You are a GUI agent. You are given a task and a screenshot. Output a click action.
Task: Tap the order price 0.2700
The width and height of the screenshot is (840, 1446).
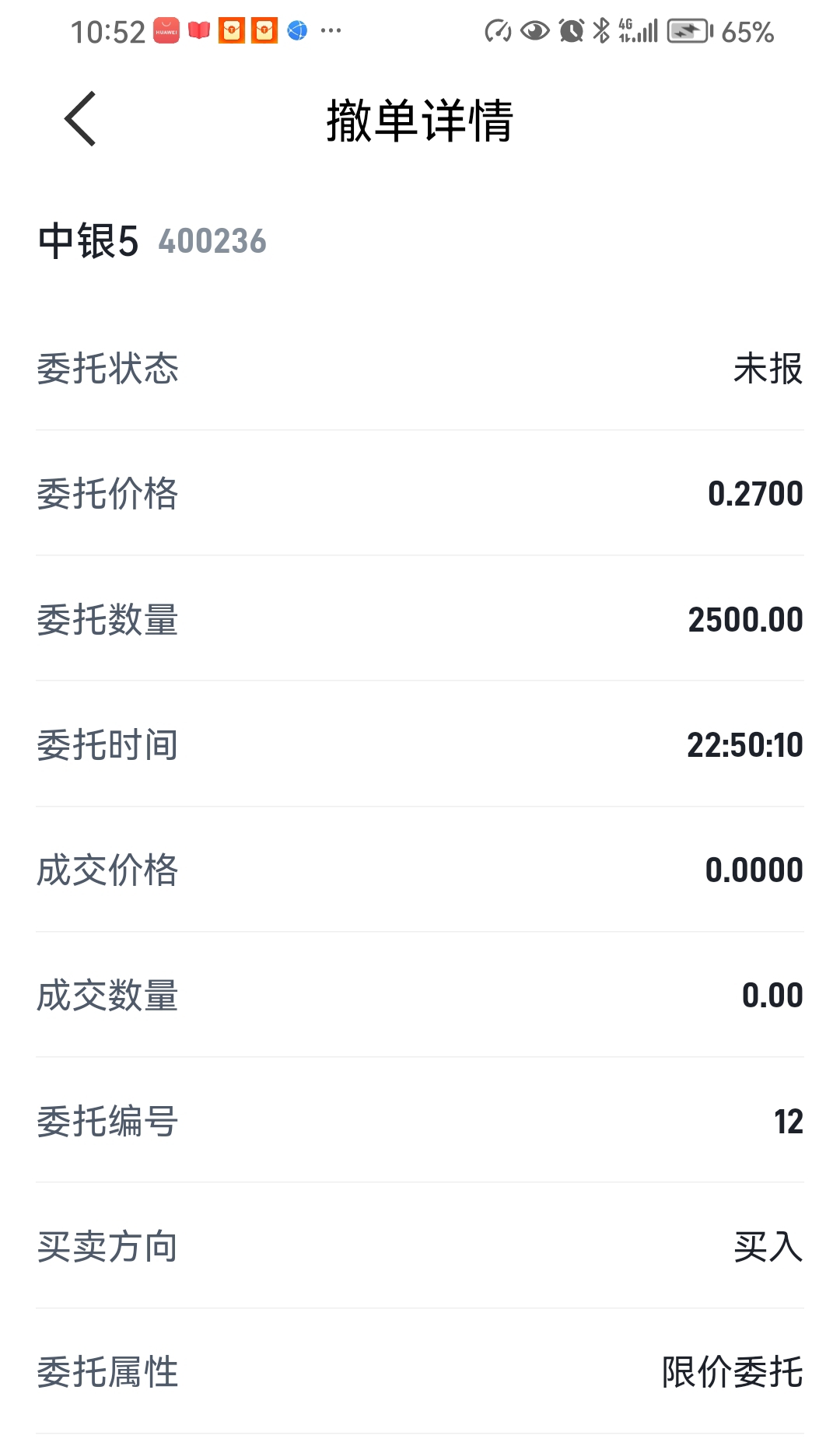[x=754, y=493]
